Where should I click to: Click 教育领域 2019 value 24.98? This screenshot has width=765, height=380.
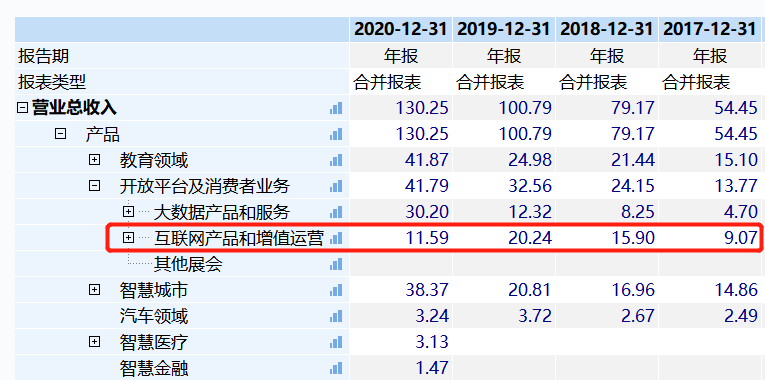pos(529,160)
